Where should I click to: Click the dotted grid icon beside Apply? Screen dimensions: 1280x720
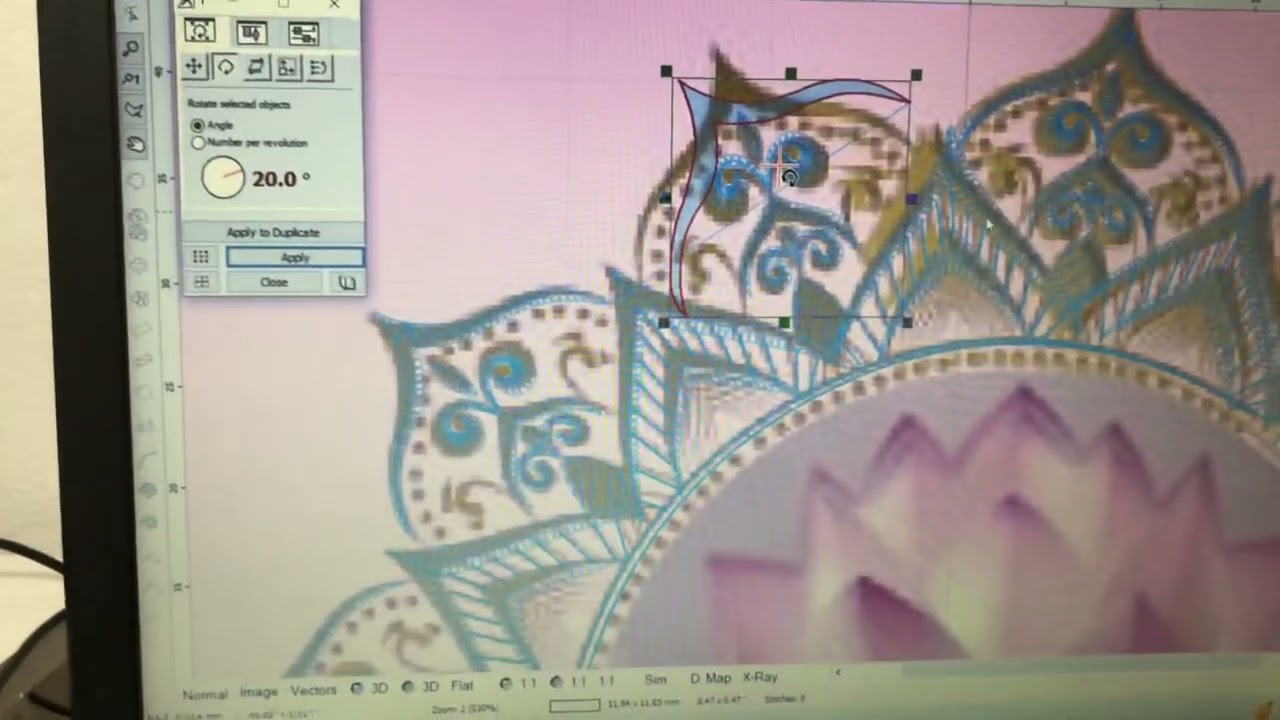pyautogui.click(x=201, y=257)
